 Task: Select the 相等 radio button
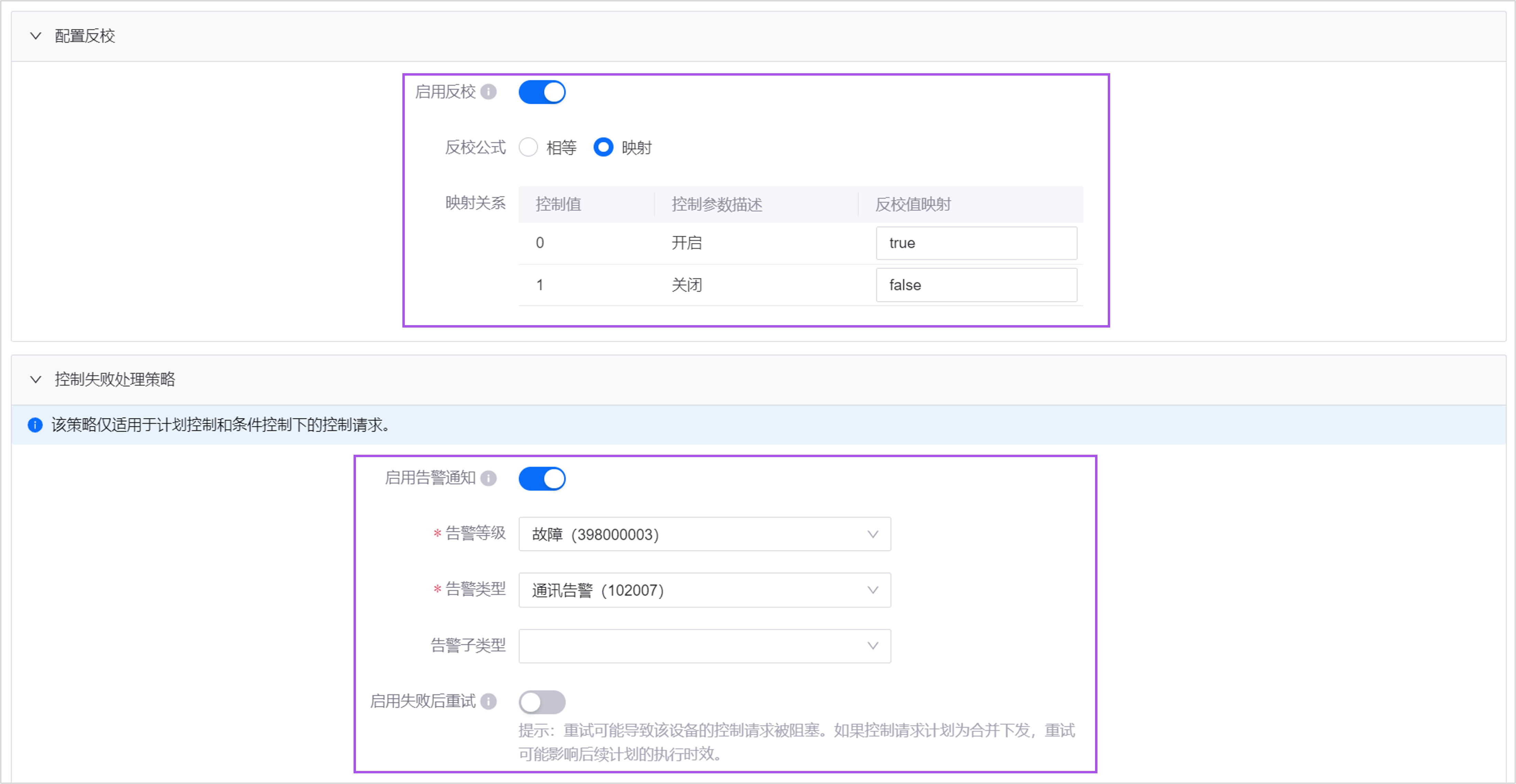coord(528,147)
